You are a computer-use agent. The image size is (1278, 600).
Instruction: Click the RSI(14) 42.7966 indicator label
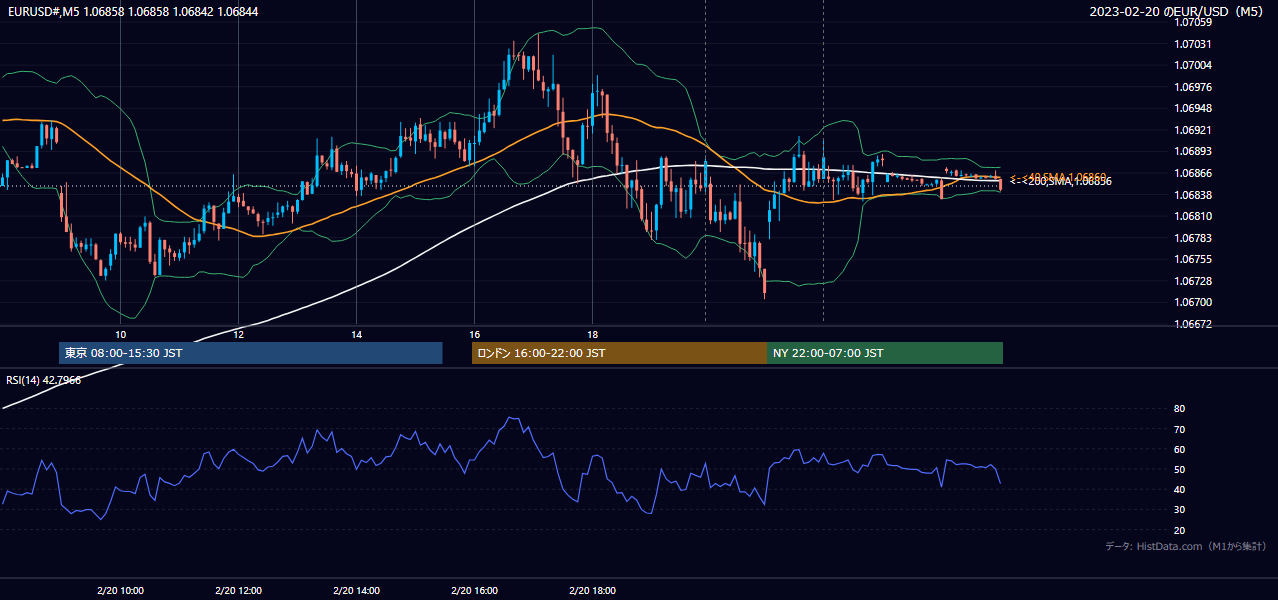tap(44, 380)
